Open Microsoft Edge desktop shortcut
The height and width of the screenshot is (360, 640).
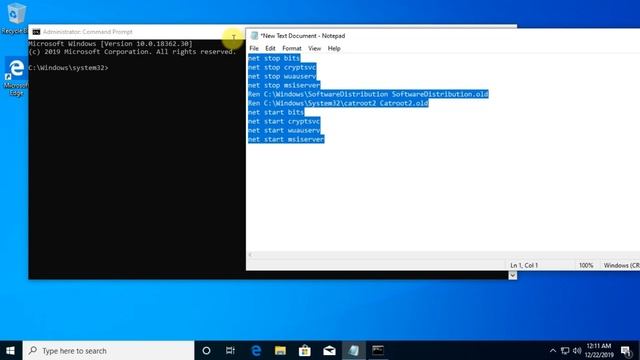[16, 76]
